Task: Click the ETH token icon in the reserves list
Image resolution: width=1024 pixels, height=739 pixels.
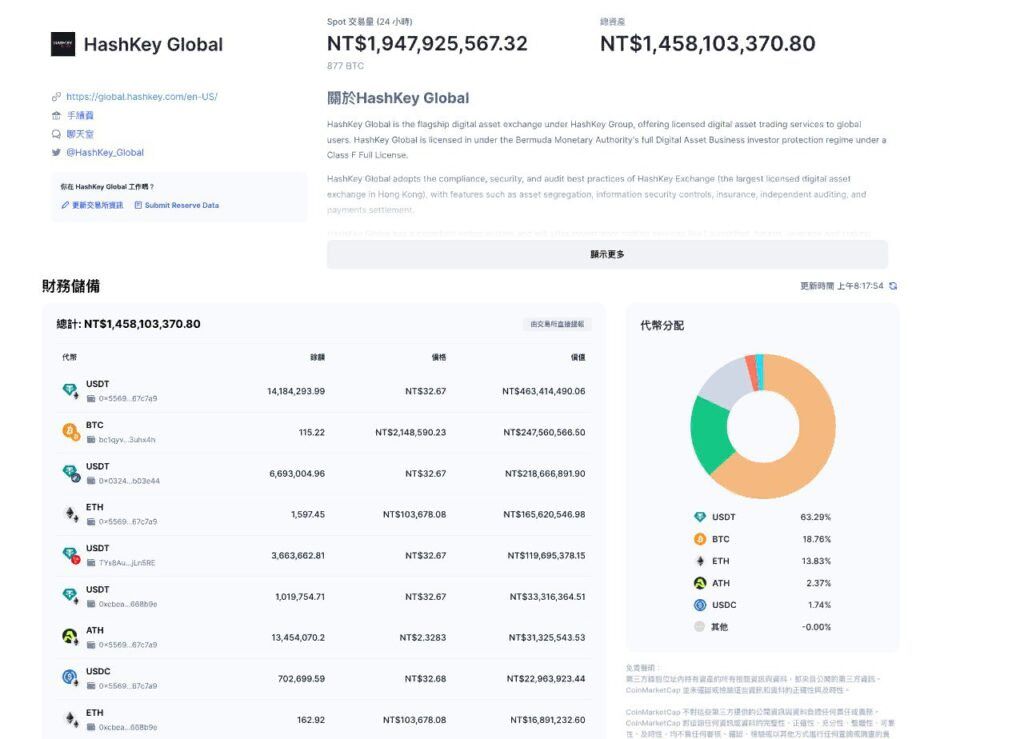Action: pos(69,511)
